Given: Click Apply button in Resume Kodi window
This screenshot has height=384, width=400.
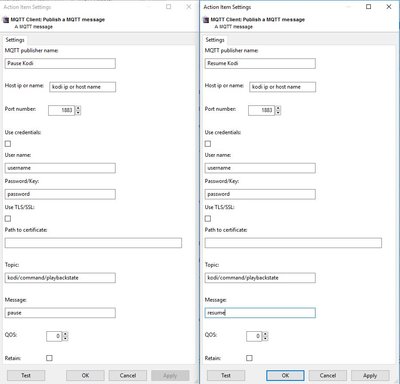Looking at the screenshot, I should (370, 376).
